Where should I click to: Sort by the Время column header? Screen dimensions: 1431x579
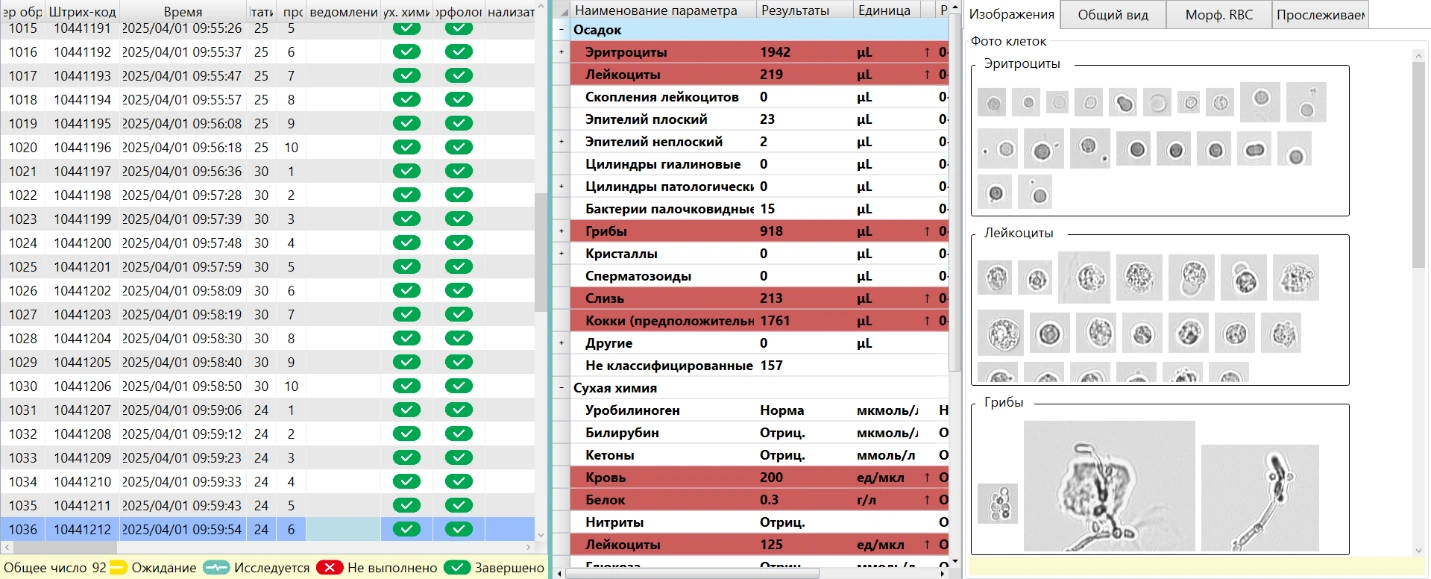coord(182,11)
